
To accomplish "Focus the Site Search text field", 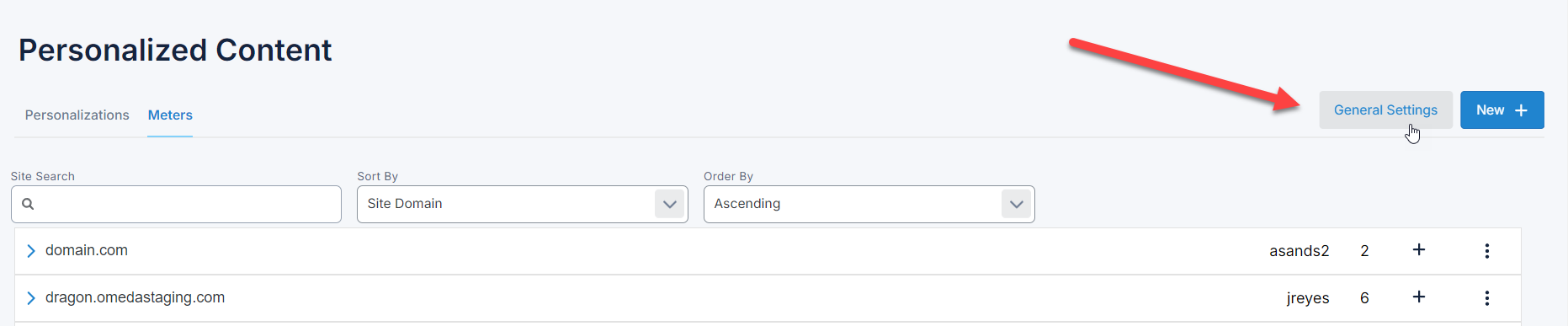I will click(x=176, y=204).
